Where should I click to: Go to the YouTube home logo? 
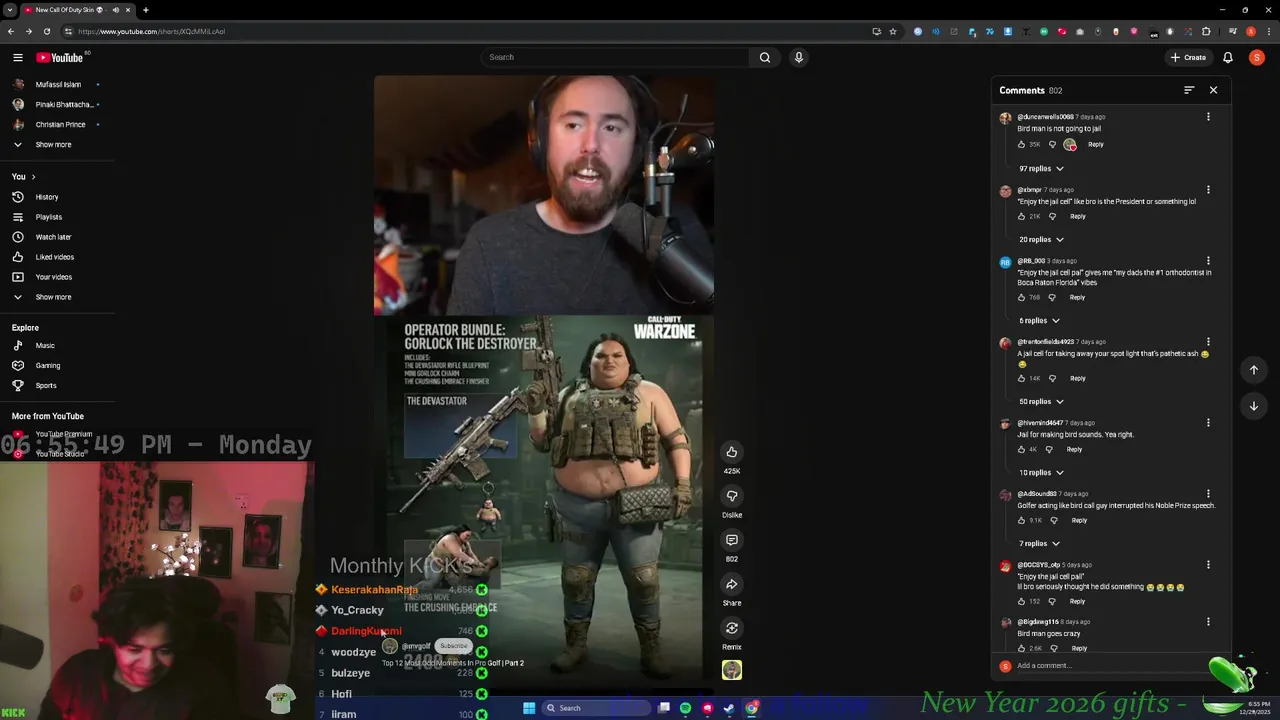[60, 57]
